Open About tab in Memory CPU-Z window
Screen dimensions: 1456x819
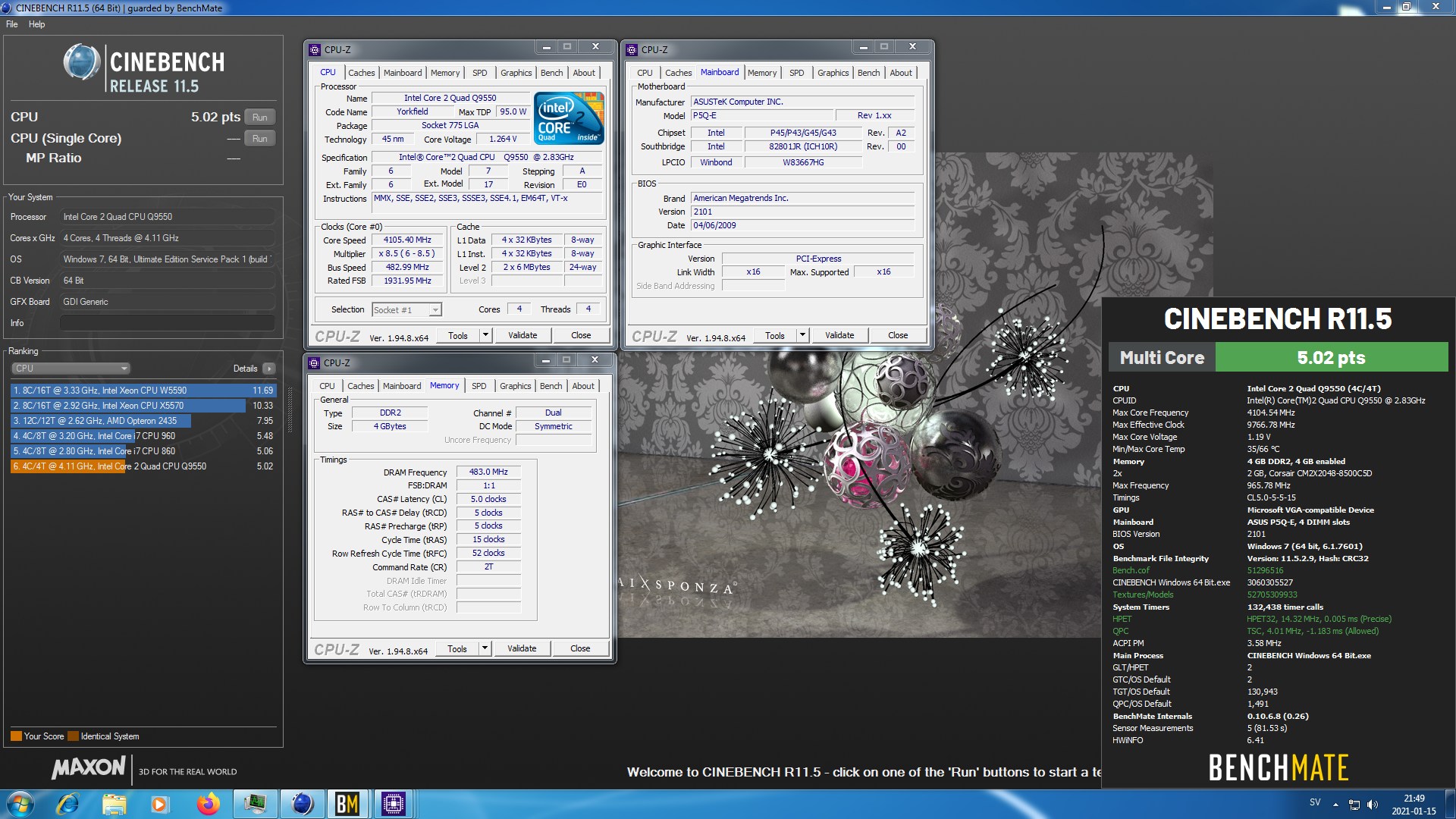tap(583, 386)
